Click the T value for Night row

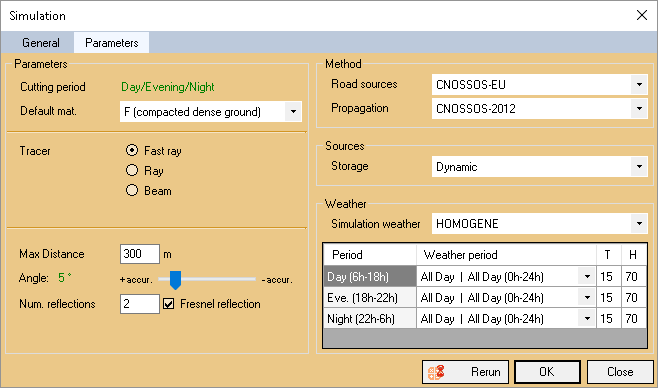608,318
